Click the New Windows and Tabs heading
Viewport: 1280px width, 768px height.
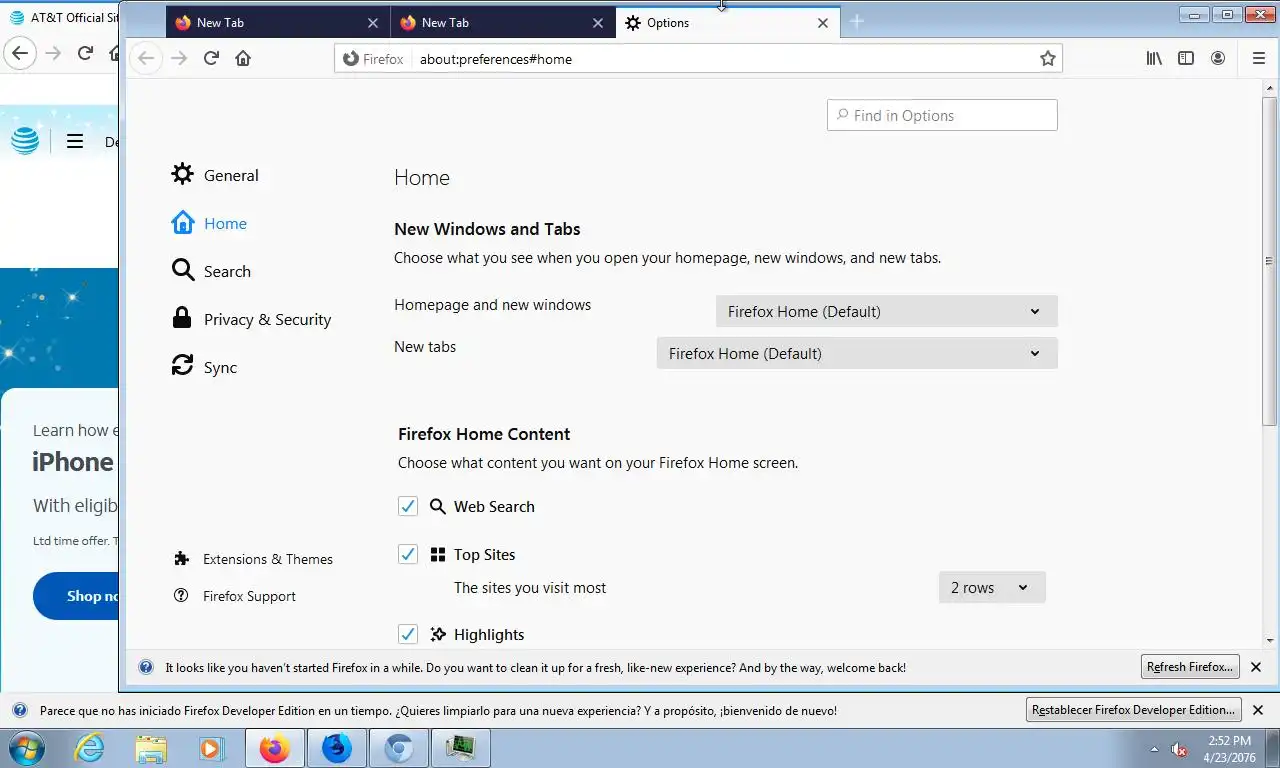tap(487, 229)
